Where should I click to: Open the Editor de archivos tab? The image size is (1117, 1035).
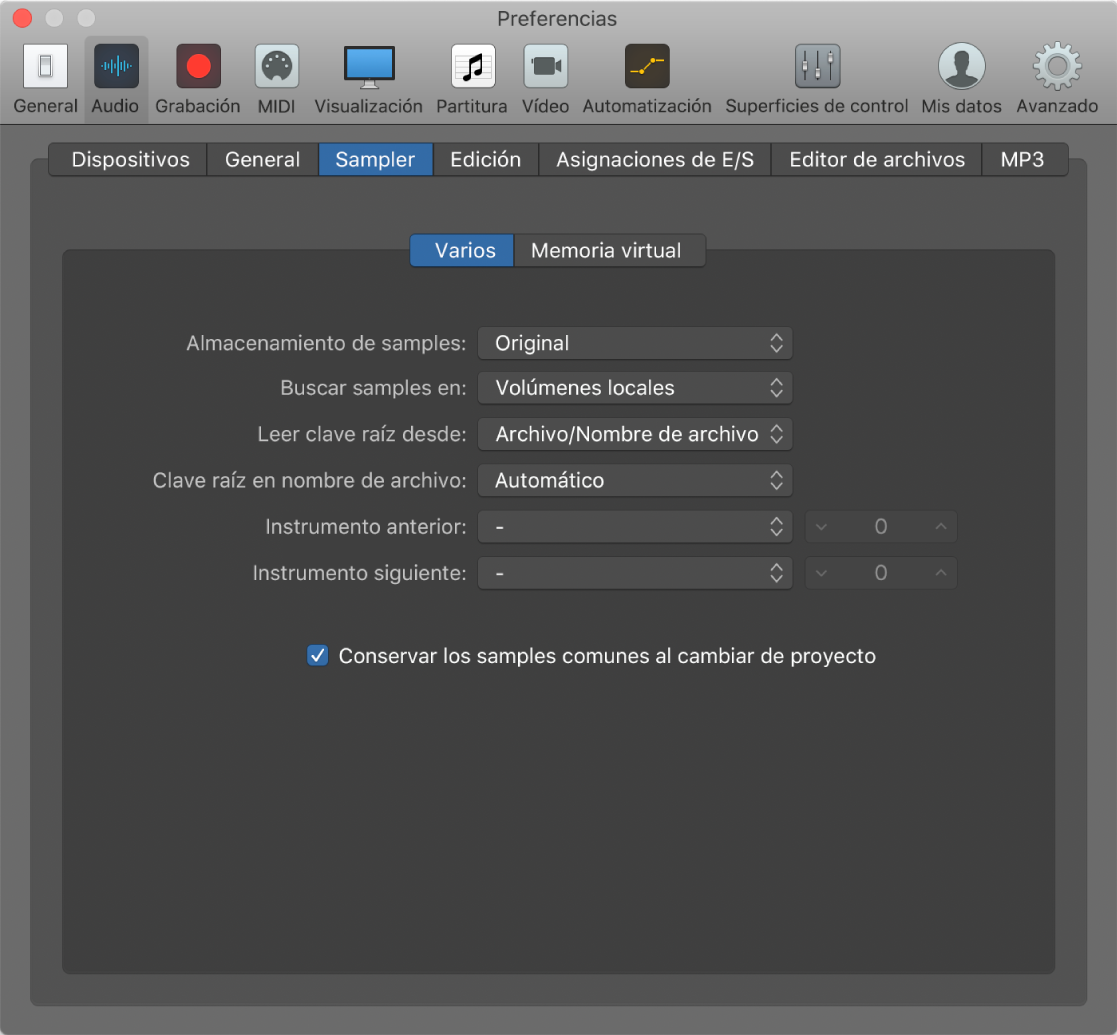(876, 160)
